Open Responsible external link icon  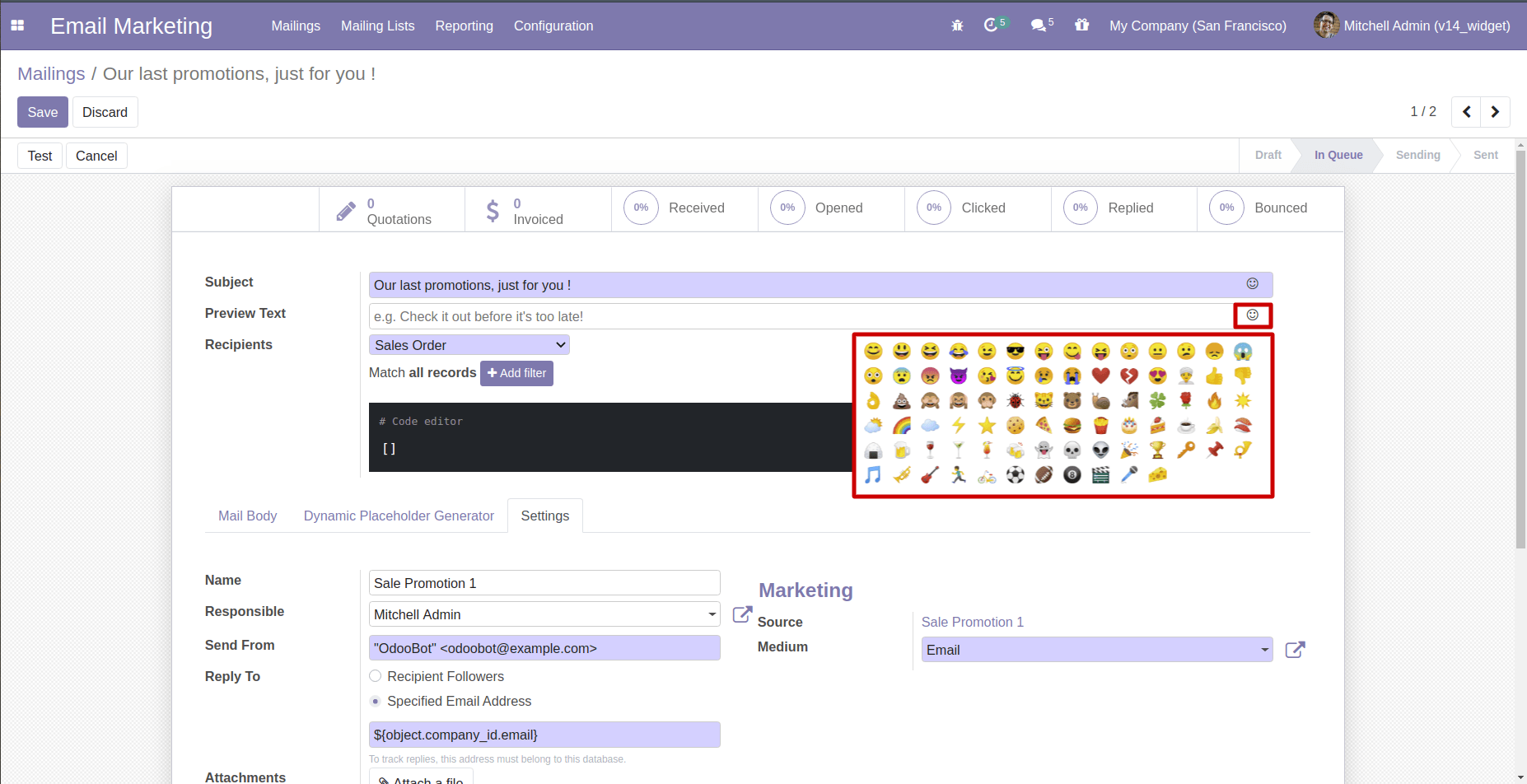(x=742, y=614)
